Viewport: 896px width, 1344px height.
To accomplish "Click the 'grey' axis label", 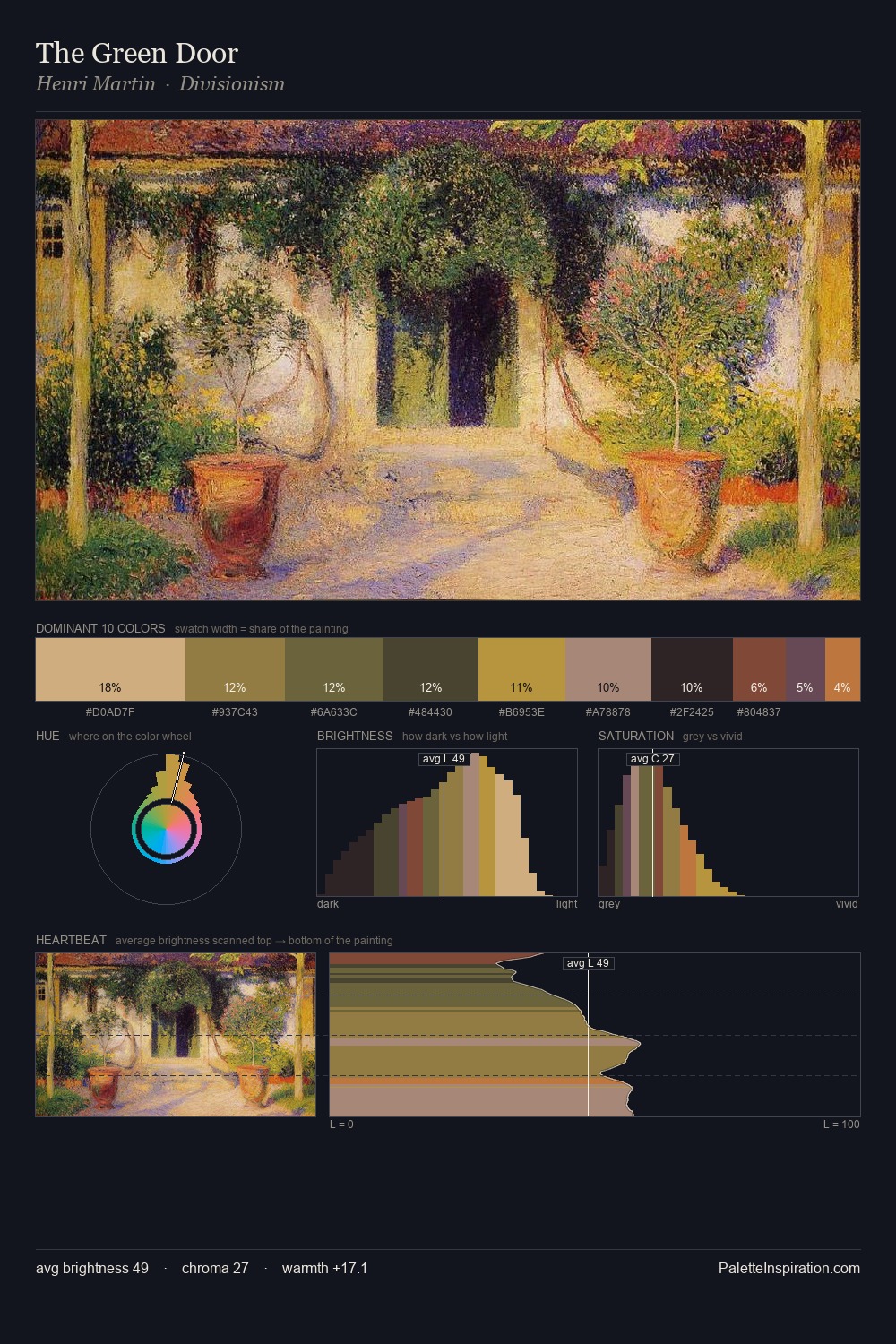I will 609,904.
